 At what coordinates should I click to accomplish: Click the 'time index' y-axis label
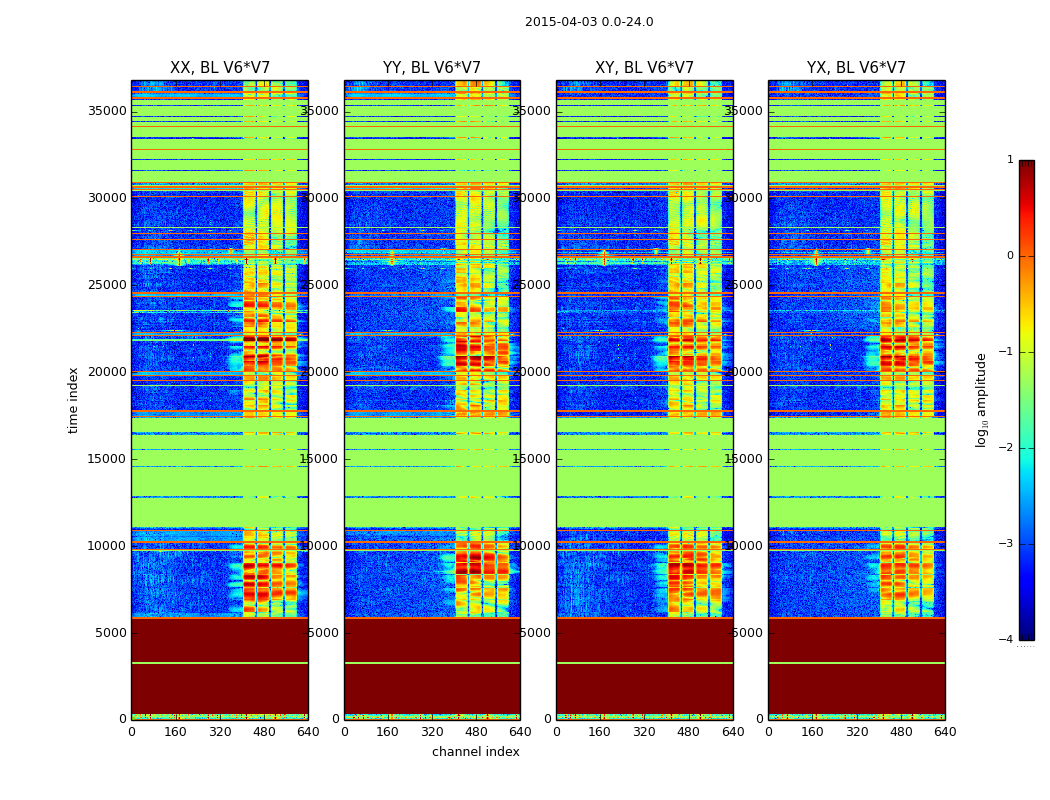point(73,400)
